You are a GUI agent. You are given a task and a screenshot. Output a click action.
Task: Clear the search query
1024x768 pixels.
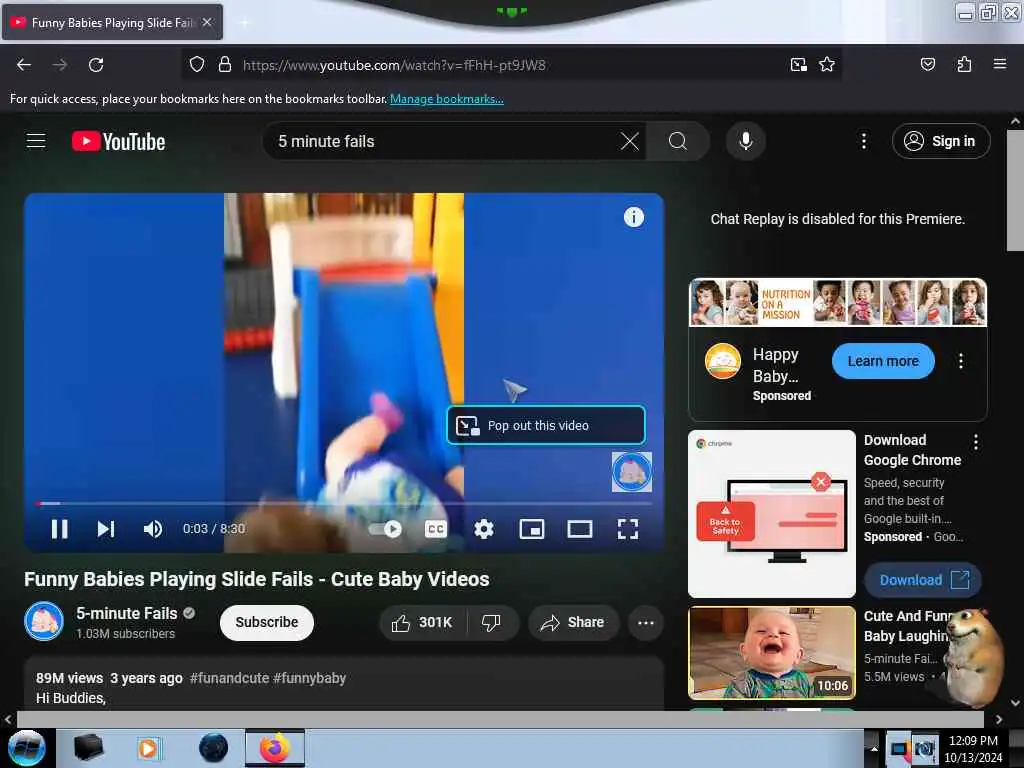[x=630, y=141]
